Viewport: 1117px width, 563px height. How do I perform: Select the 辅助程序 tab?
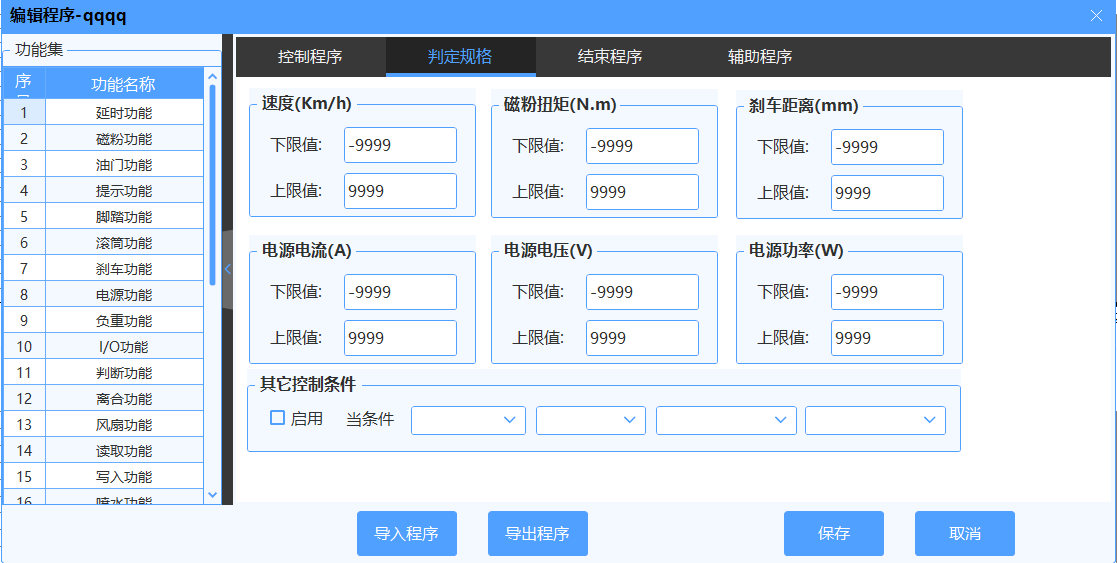tap(760, 57)
